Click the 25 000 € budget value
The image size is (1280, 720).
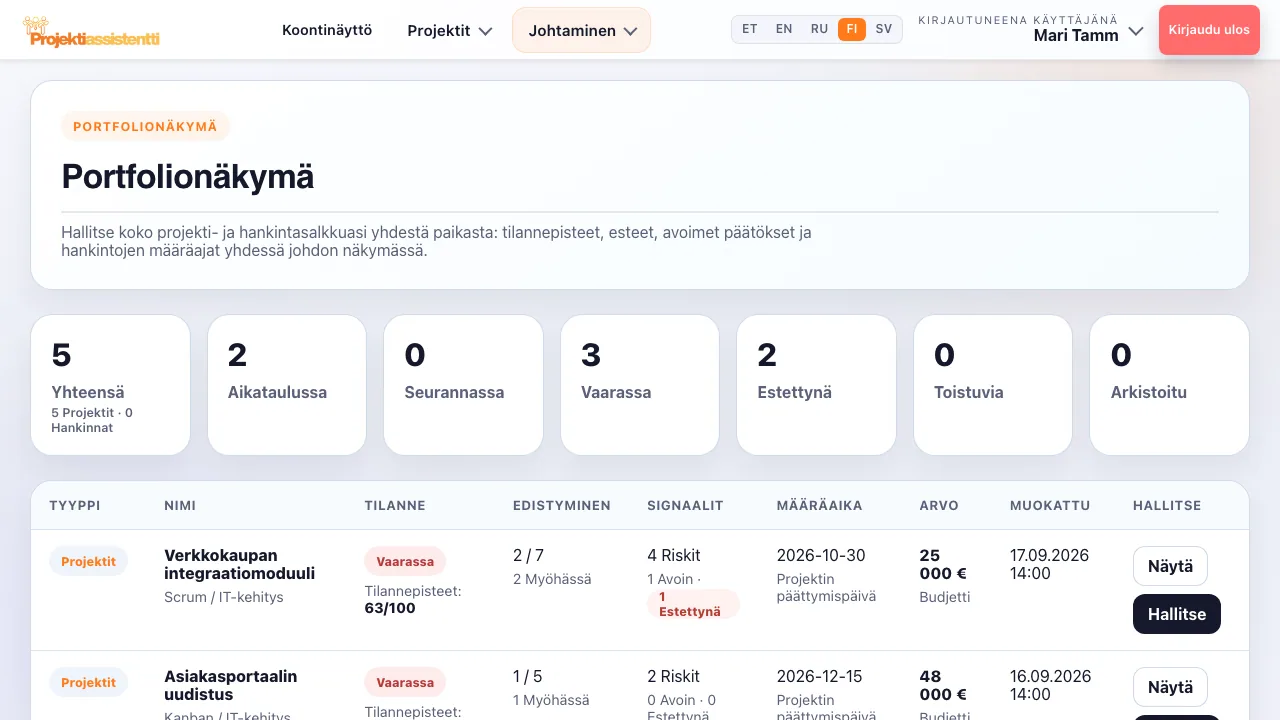pyautogui.click(x=943, y=564)
